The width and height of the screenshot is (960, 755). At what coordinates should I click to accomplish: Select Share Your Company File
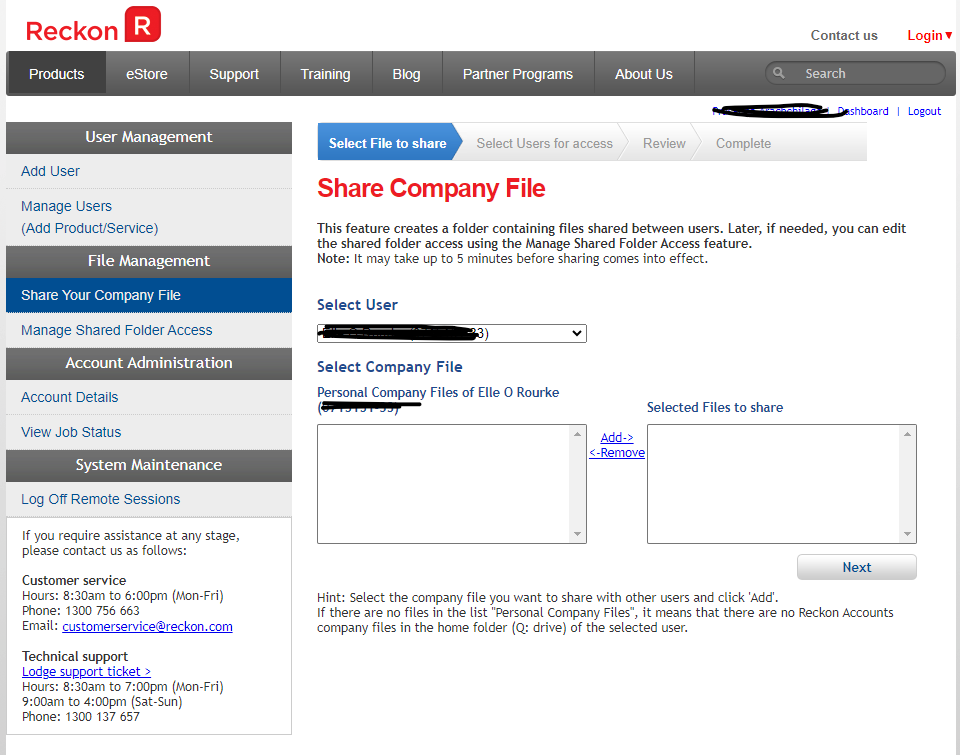pos(149,295)
